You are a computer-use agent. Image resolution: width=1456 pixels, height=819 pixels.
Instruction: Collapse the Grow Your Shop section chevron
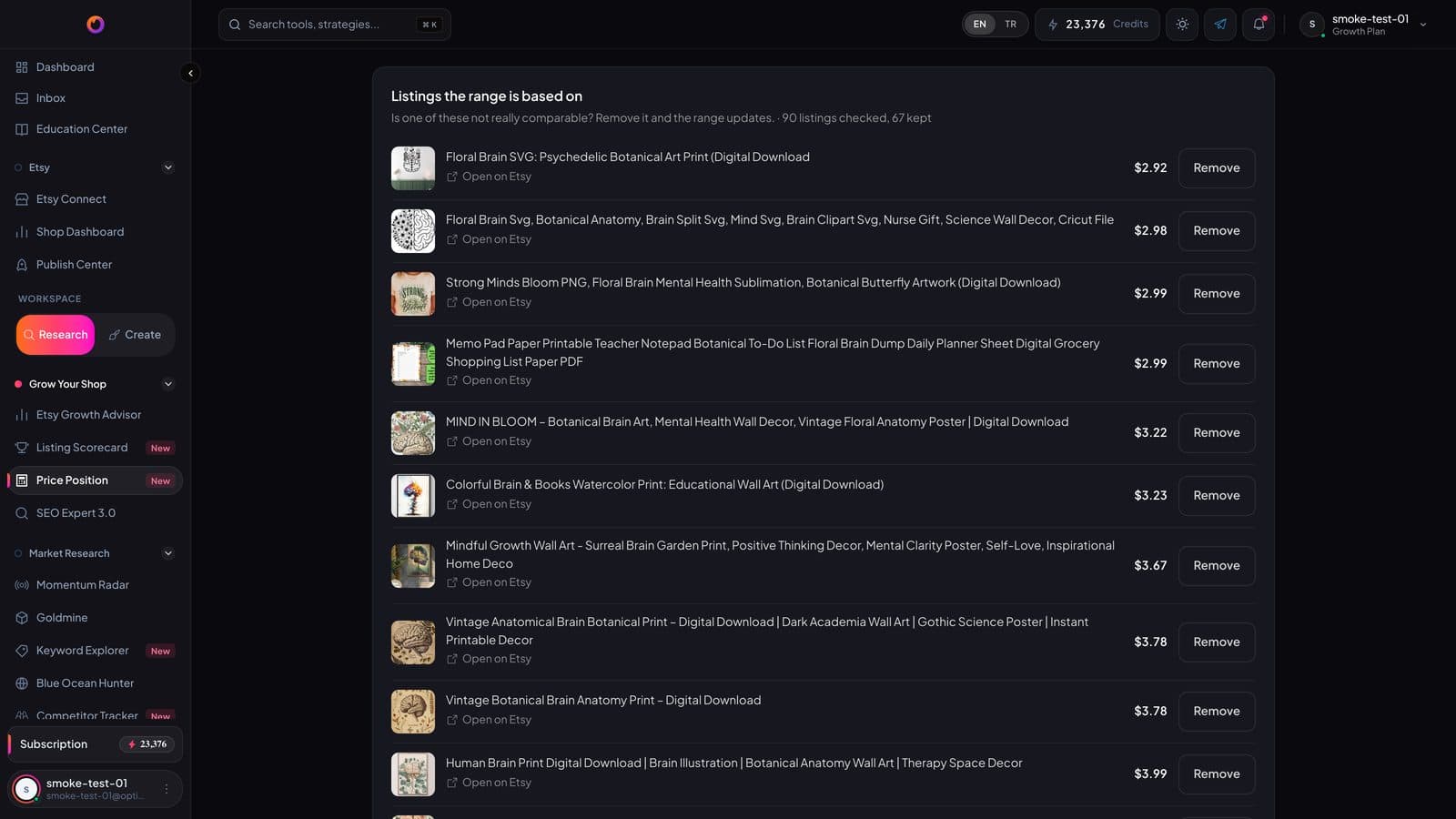click(167, 384)
